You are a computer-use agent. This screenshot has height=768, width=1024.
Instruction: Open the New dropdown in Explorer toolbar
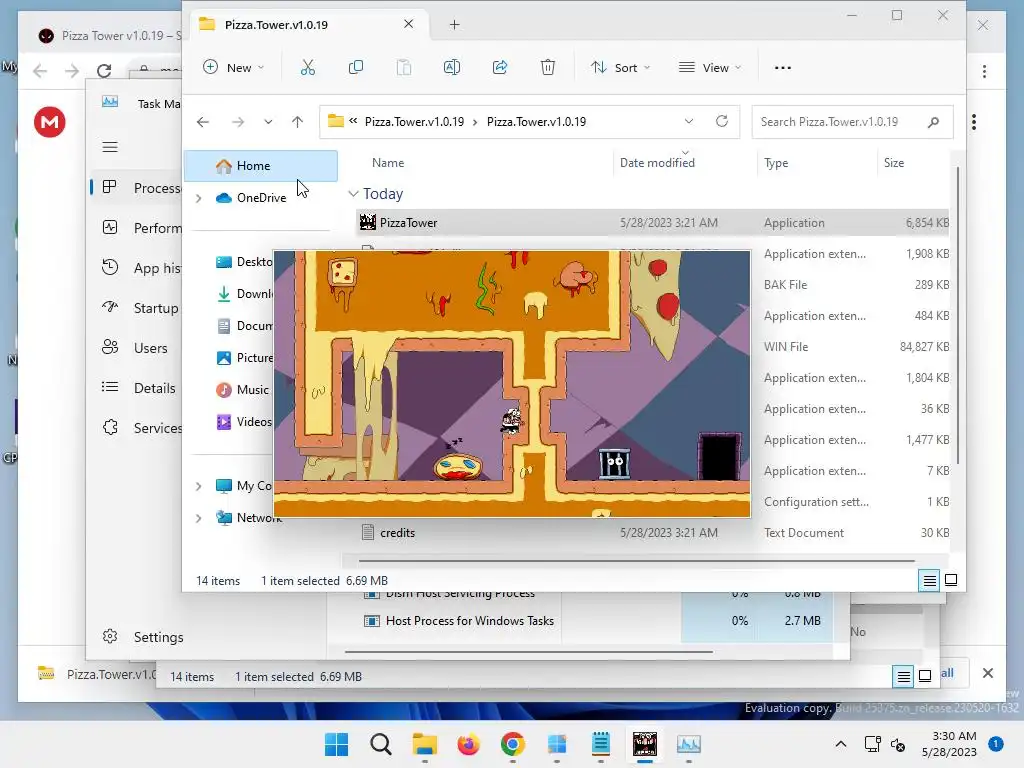coord(233,68)
